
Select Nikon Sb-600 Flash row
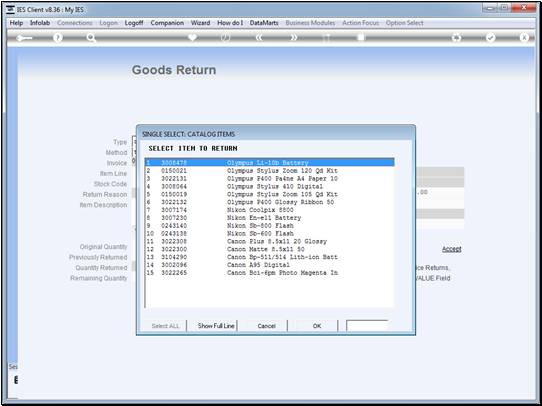(270, 234)
